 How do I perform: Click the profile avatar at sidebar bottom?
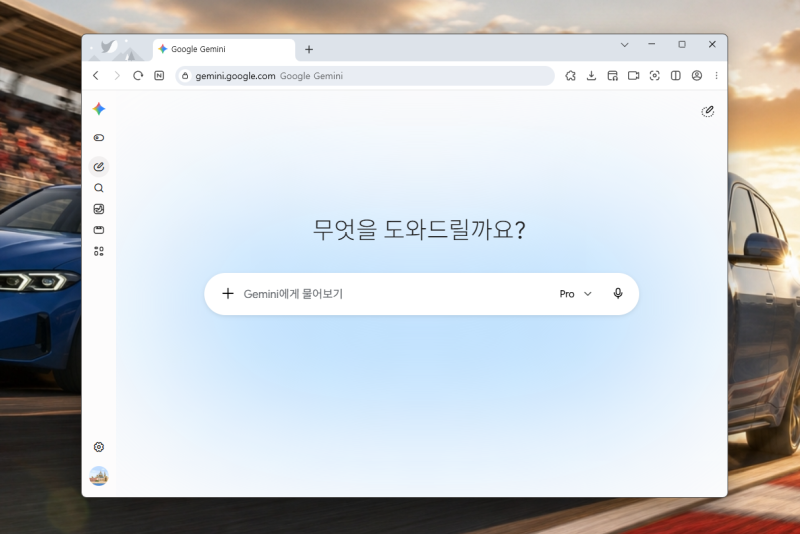(99, 476)
